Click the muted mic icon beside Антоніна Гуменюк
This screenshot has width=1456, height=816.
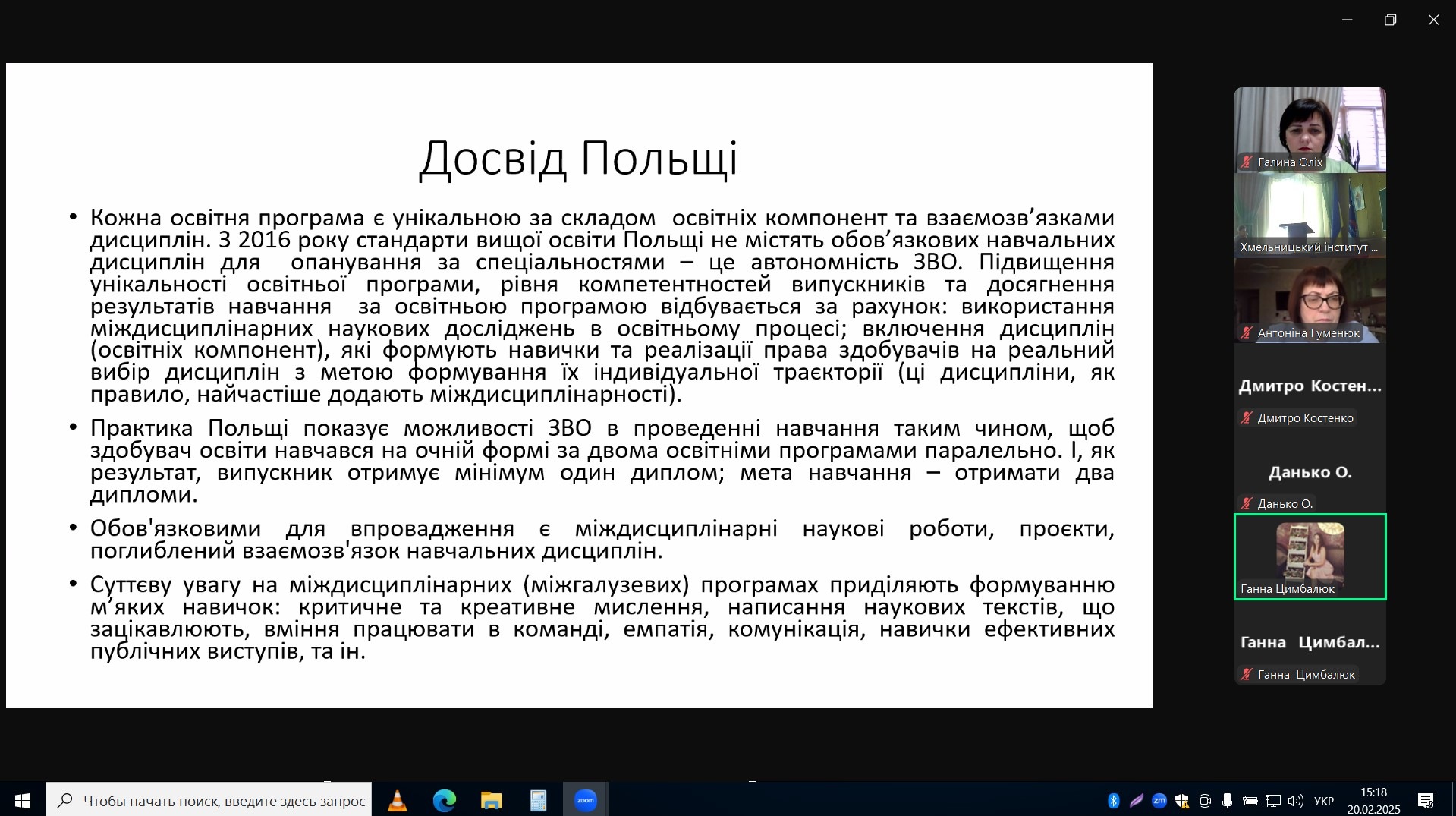coord(1247,332)
